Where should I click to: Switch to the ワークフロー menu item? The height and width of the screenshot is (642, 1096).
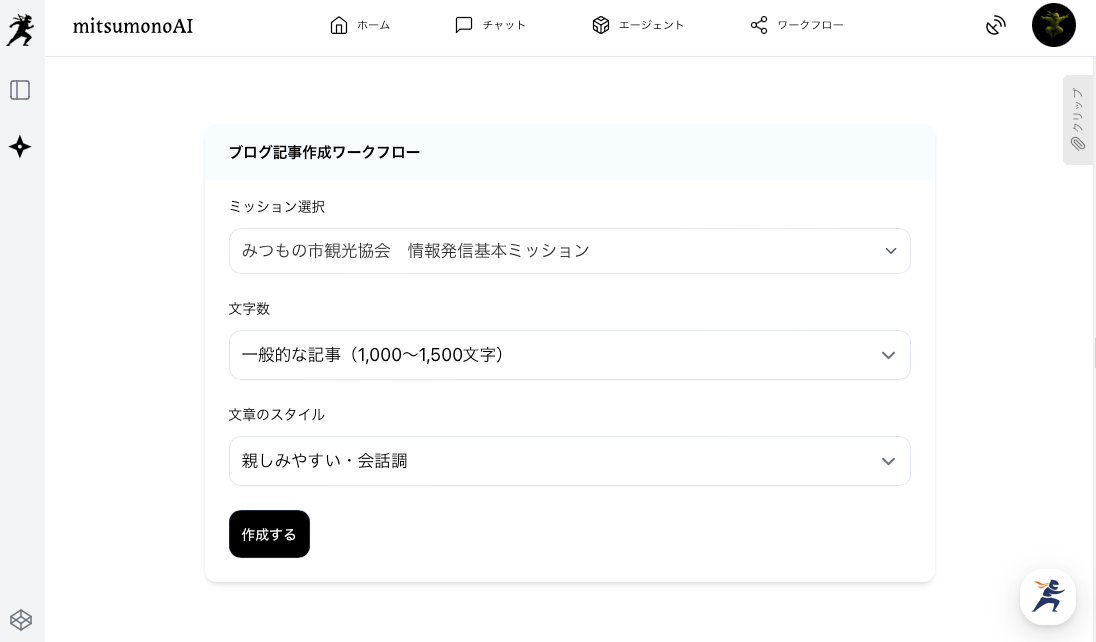click(797, 25)
